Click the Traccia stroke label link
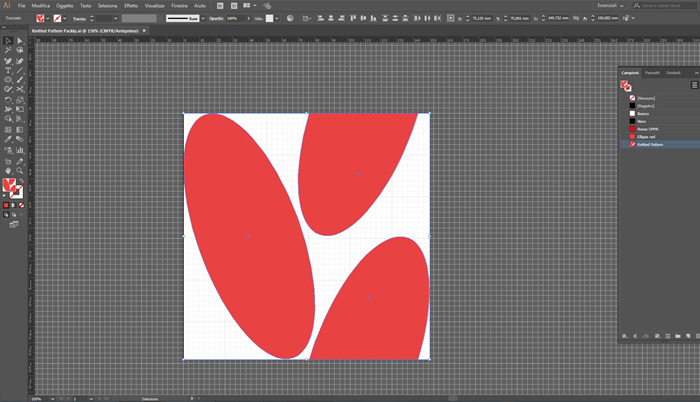 (x=79, y=19)
